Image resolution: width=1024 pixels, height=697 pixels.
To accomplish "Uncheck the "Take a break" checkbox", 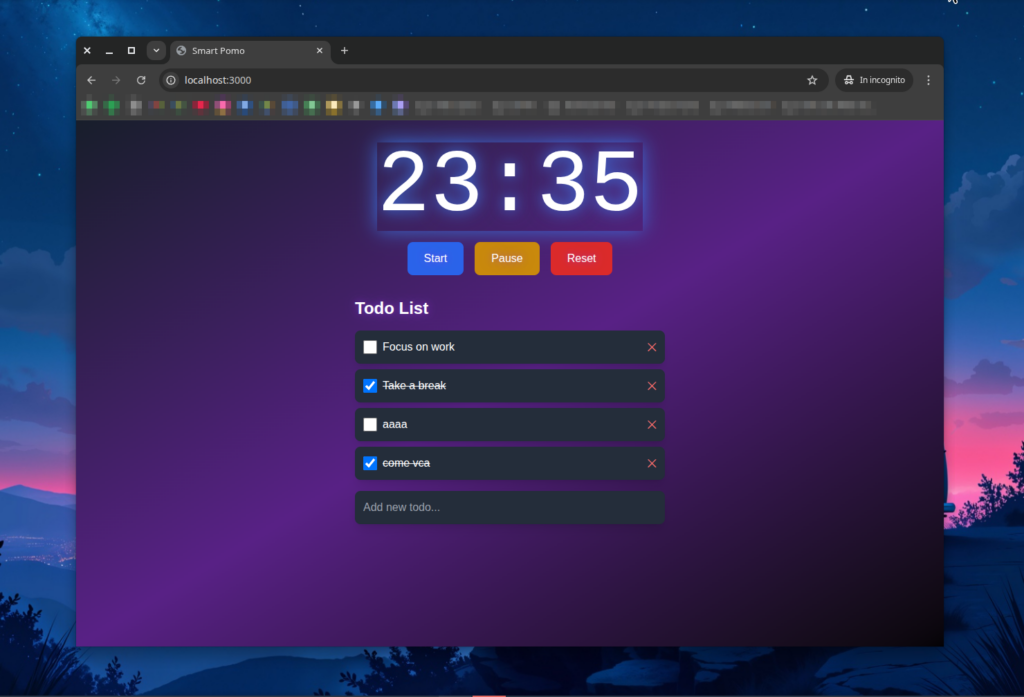I will coord(370,386).
